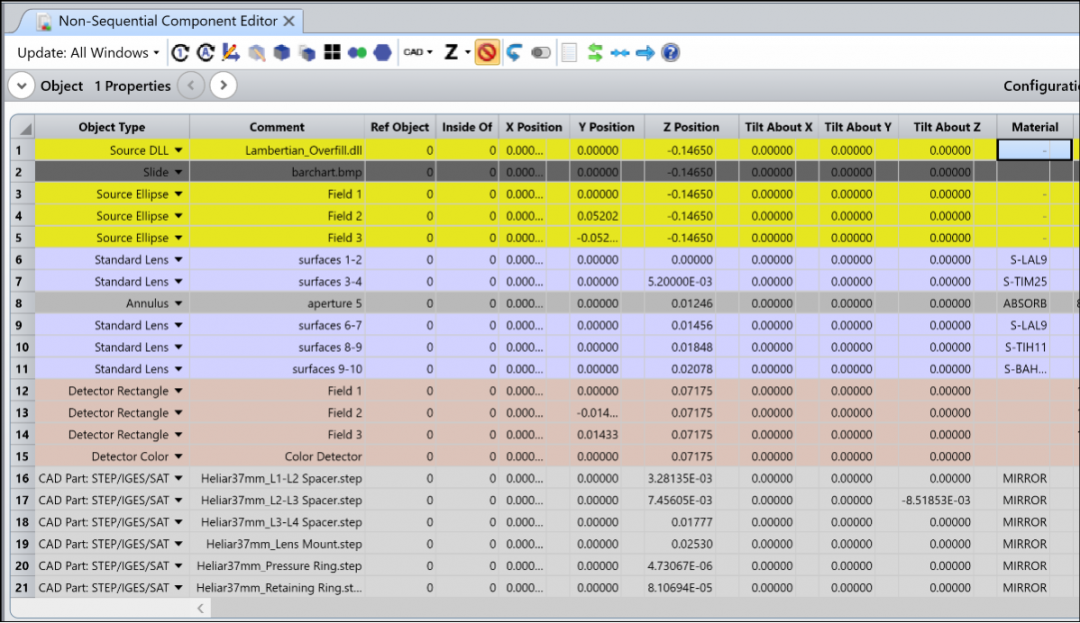Open the CAD dropdown in toolbar
This screenshot has height=623, width=1080.
pyautogui.click(x=418, y=52)
